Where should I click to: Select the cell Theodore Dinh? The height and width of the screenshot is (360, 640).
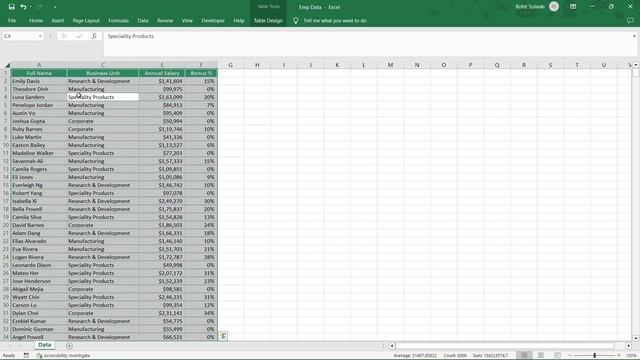(x=39, y=89)
